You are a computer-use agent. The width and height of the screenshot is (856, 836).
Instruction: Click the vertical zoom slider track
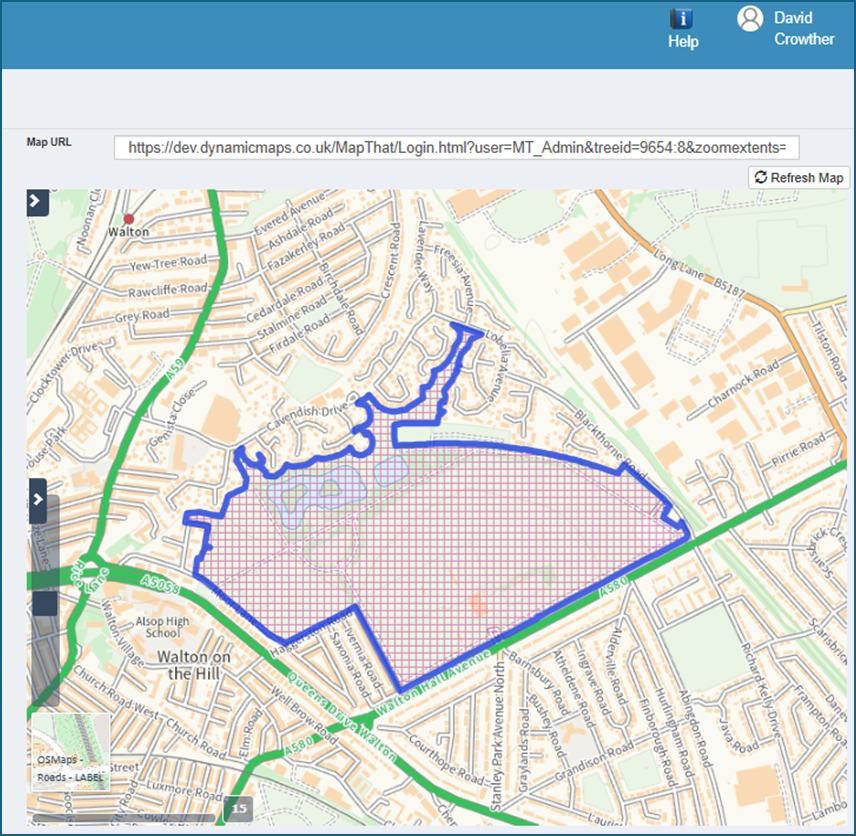point(45,601)
